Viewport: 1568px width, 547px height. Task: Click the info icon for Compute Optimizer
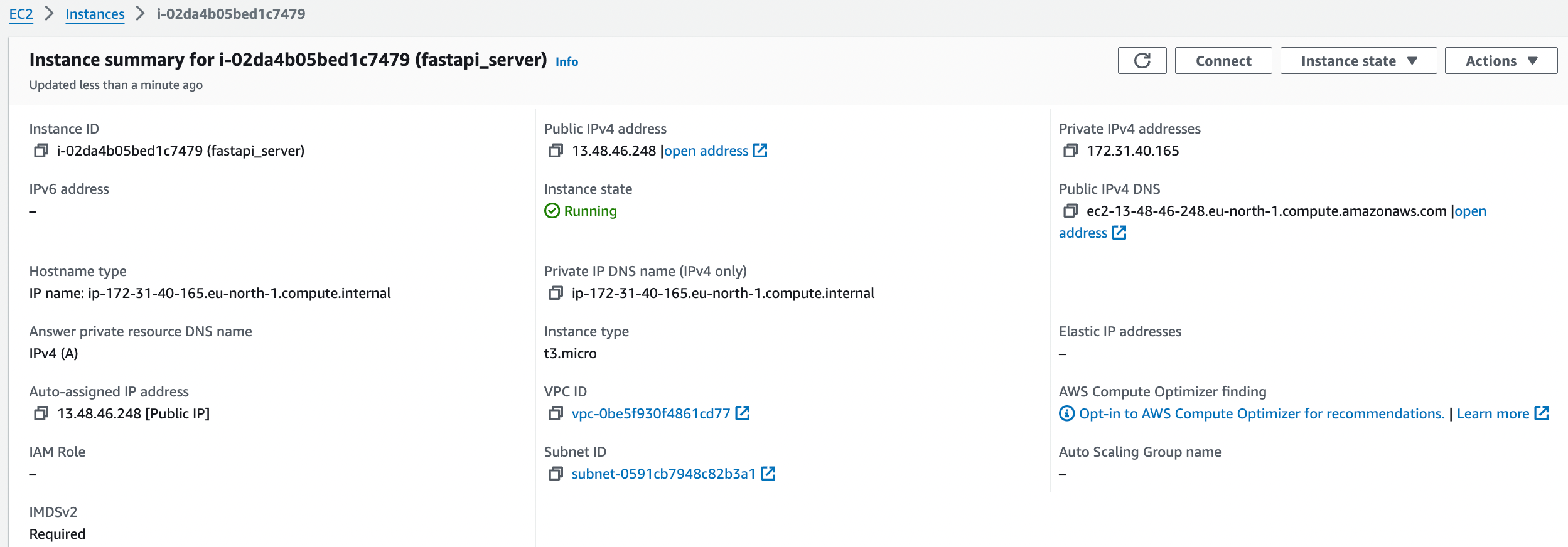pyautogui.click(x=1067, y=413)
